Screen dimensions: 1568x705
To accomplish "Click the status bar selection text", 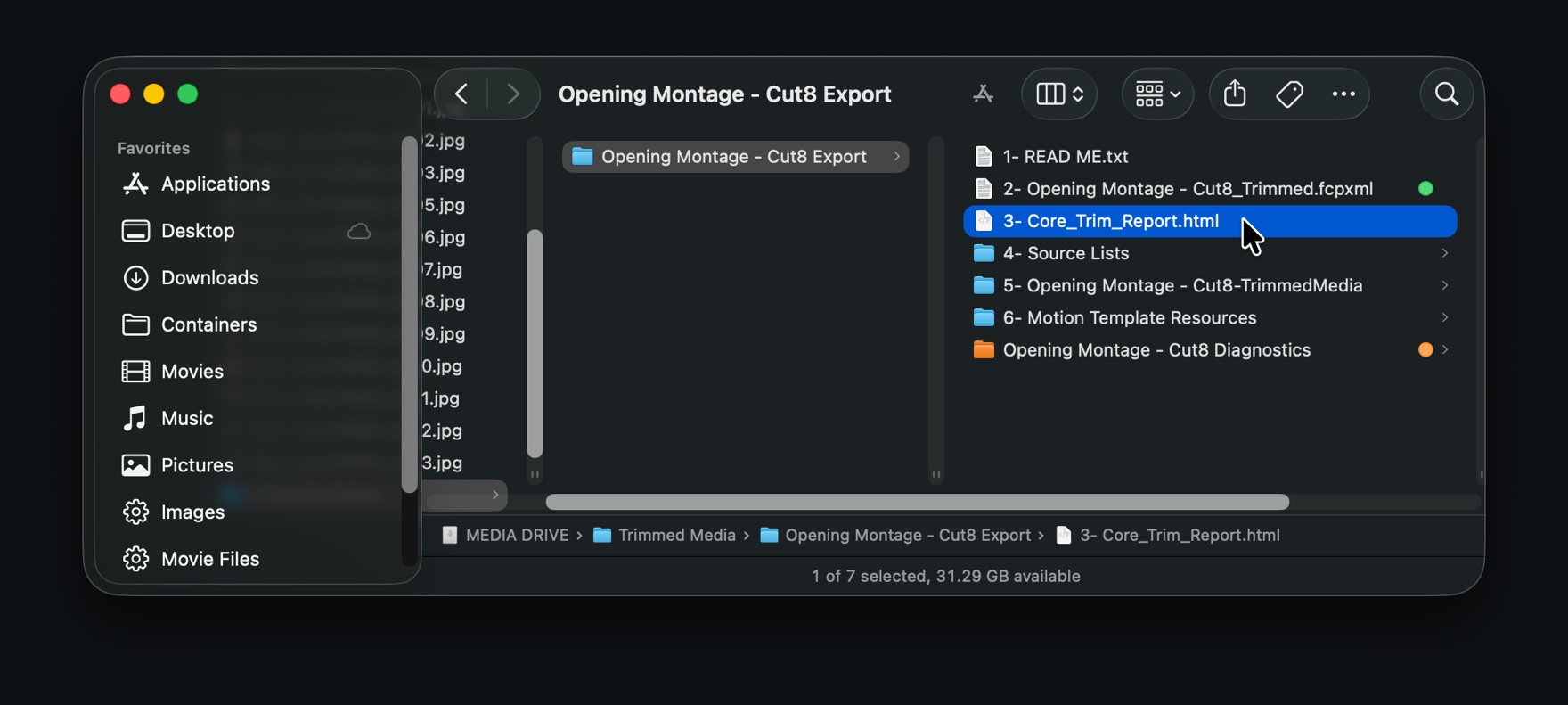I will click(x=946, y=577).
